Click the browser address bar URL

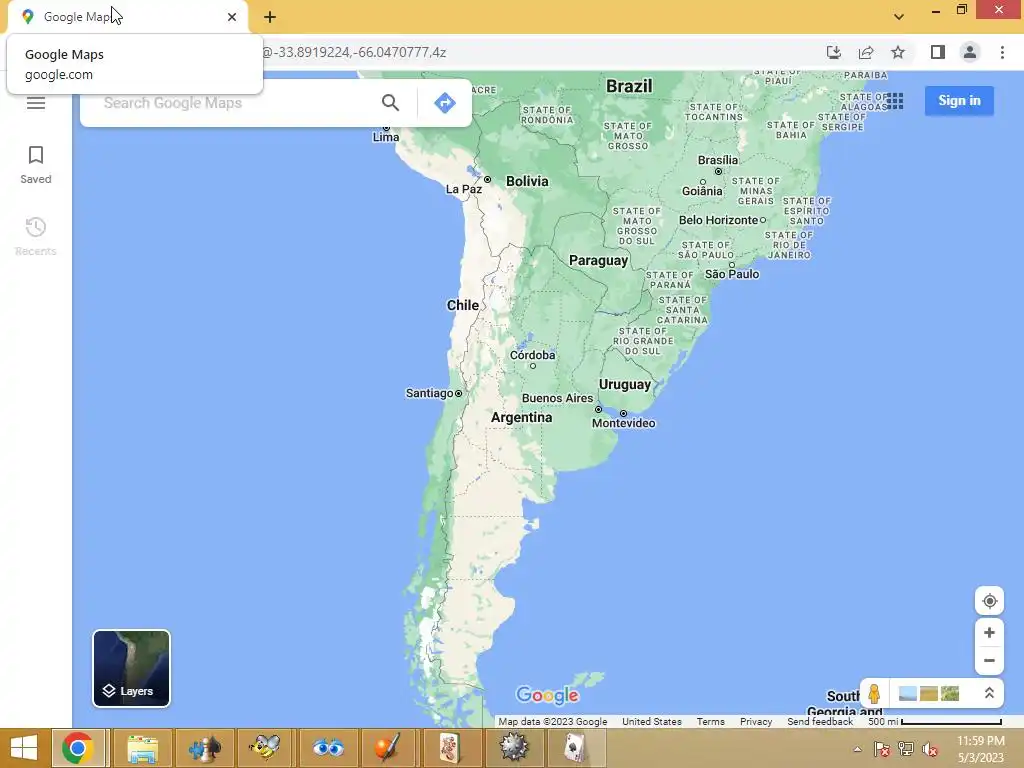tap(354, 52)
